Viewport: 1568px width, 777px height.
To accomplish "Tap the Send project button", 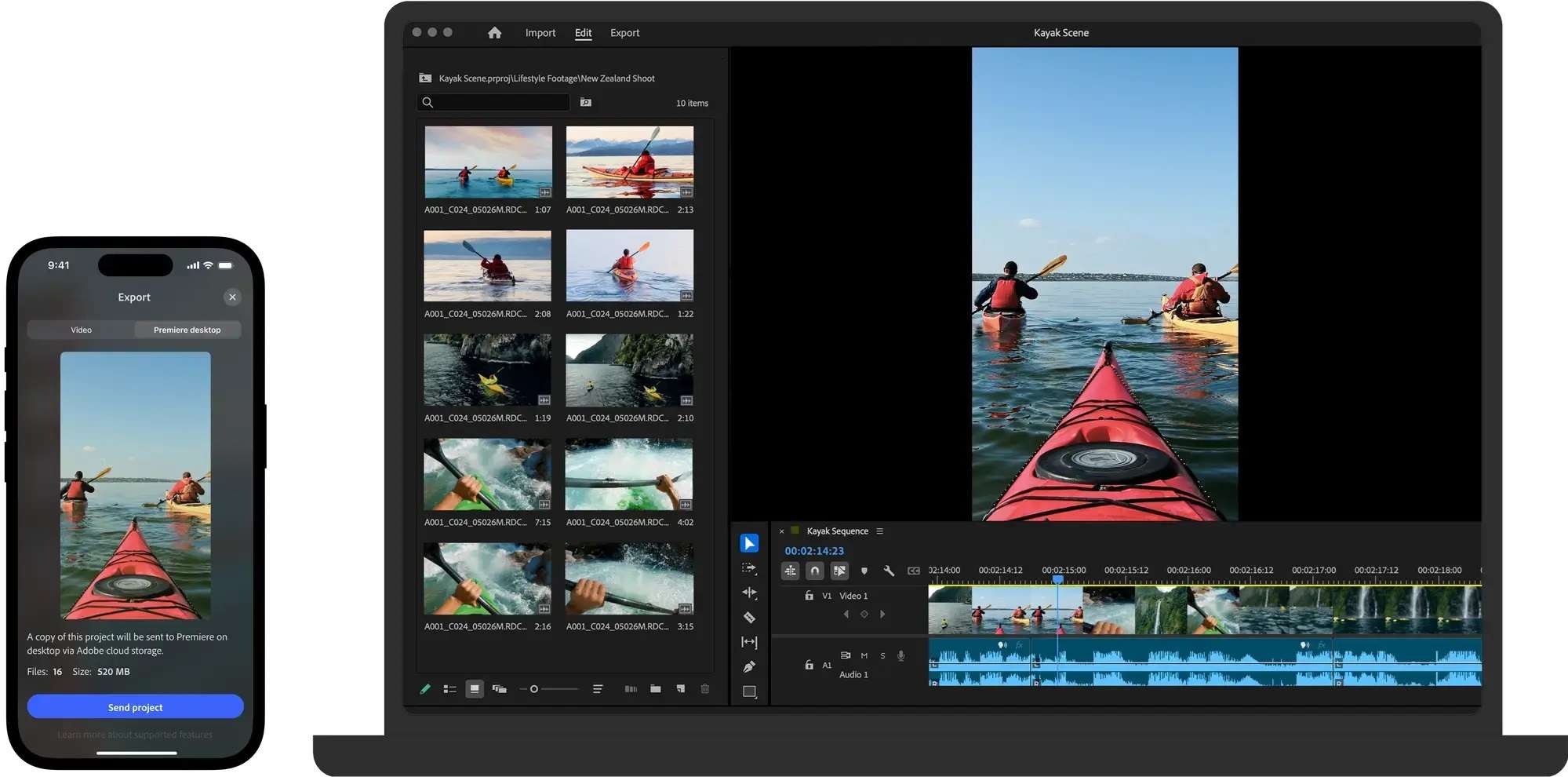I will click(136, 707).
